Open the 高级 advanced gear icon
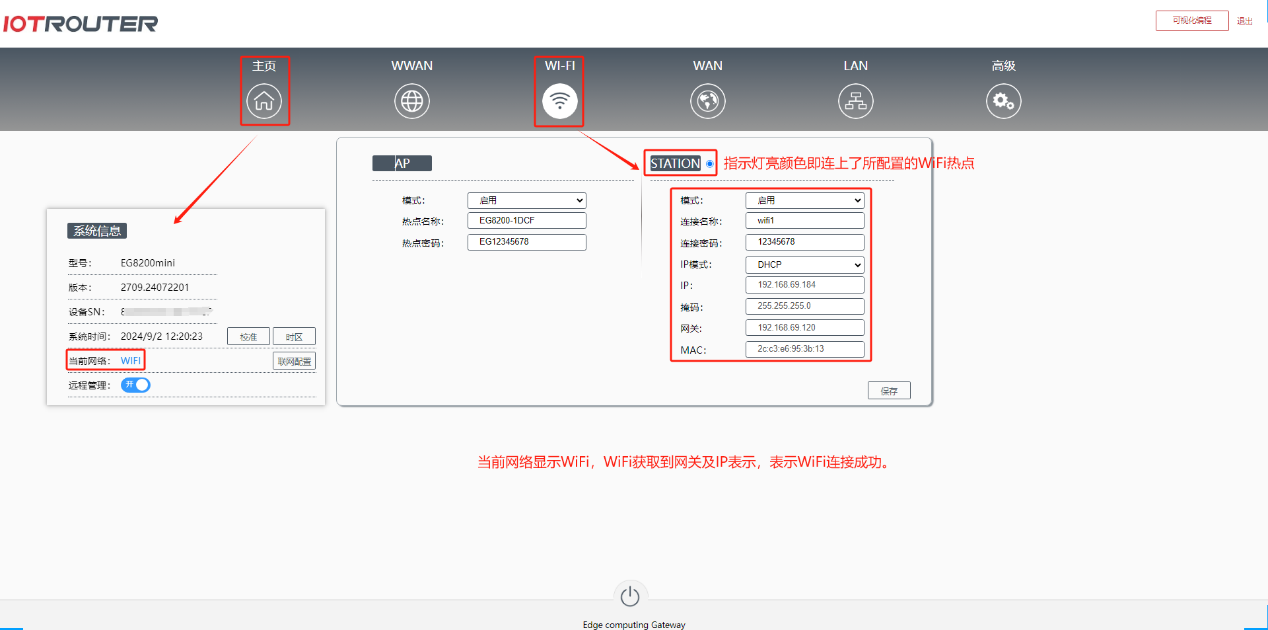The image size is (1268, 630). click(1003, 100)
